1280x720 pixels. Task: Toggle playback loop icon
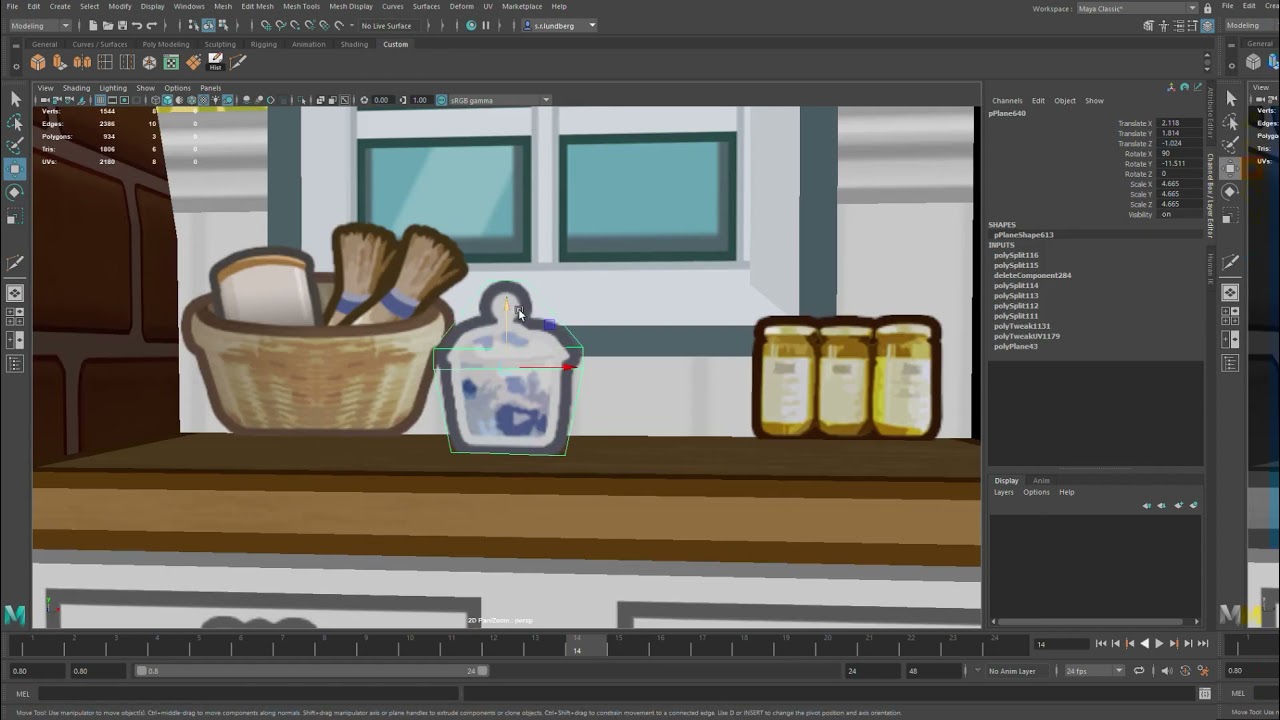coord(1139,671)
